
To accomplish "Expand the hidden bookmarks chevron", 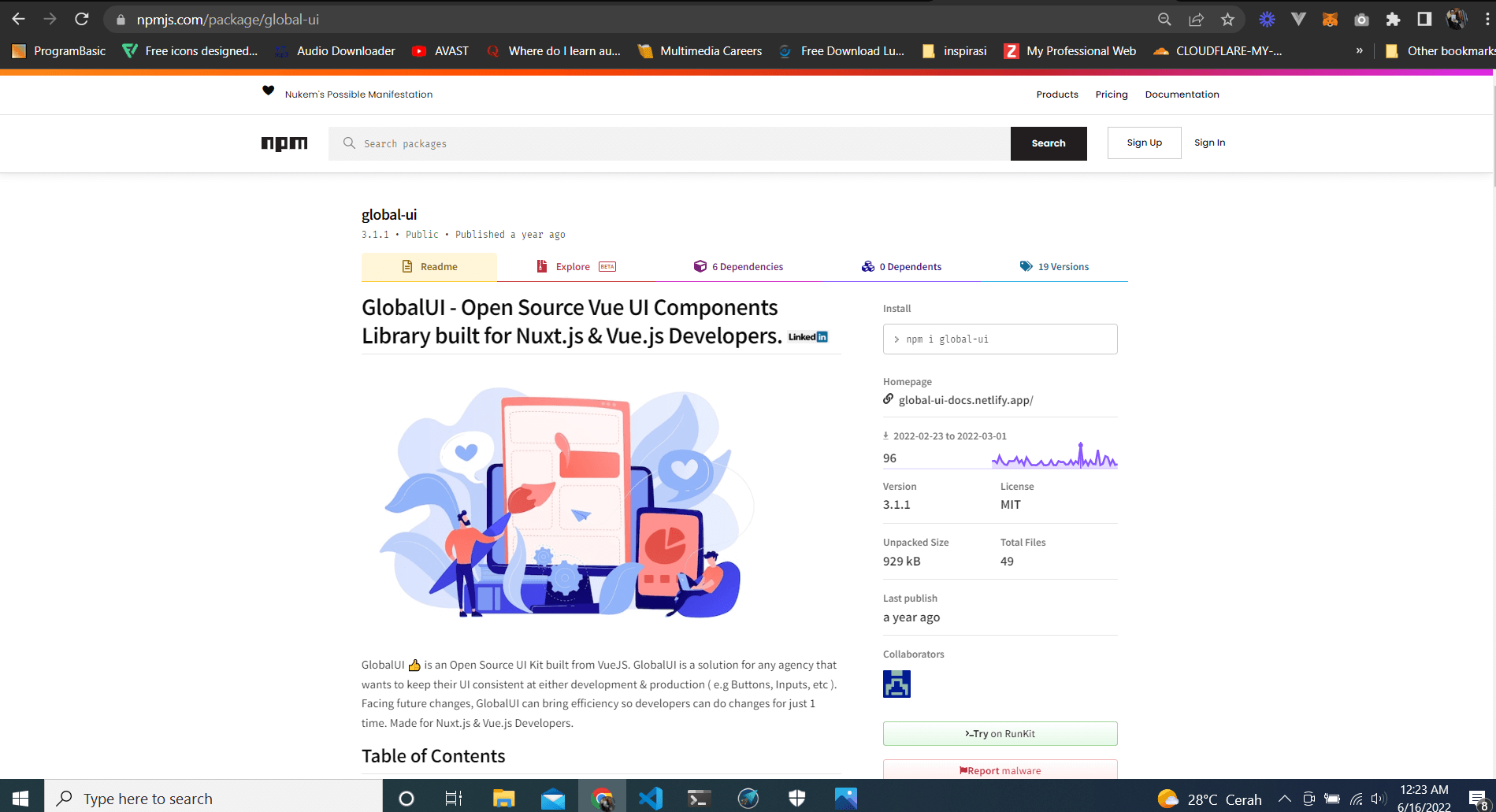I will point(1359,50).
